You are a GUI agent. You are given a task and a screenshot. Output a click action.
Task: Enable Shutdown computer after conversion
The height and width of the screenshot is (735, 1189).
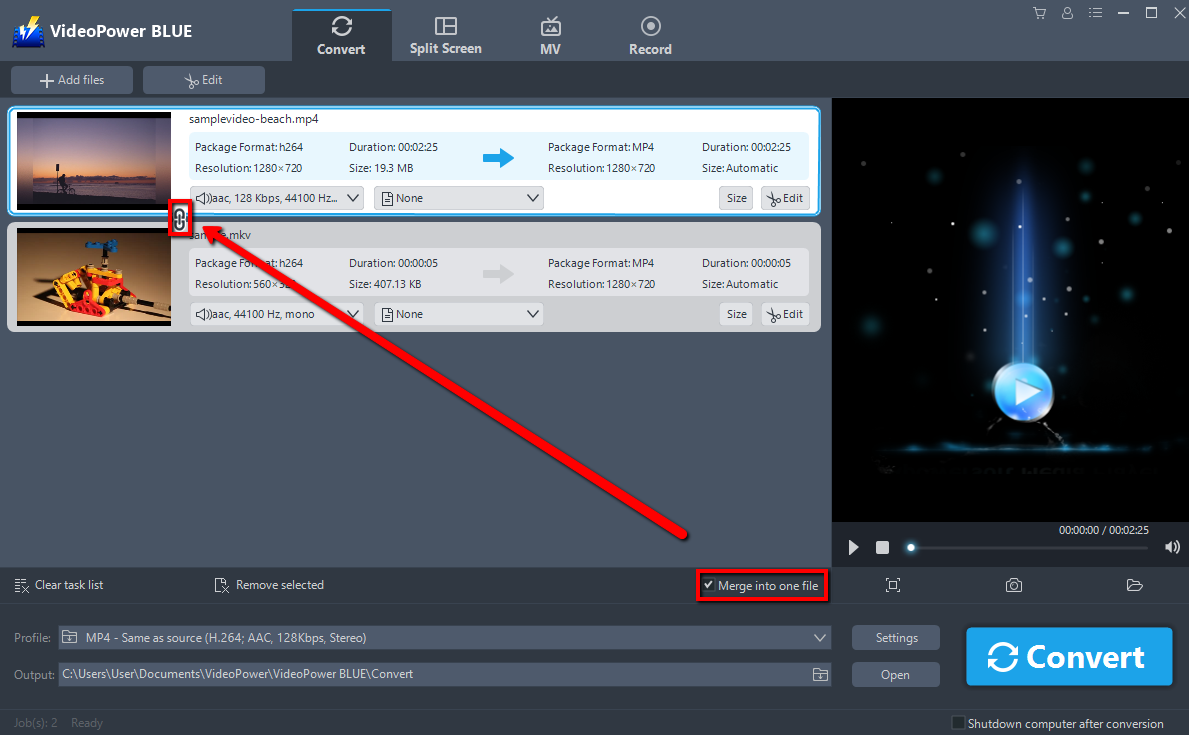pyautogui.click(x=958, y=723)
